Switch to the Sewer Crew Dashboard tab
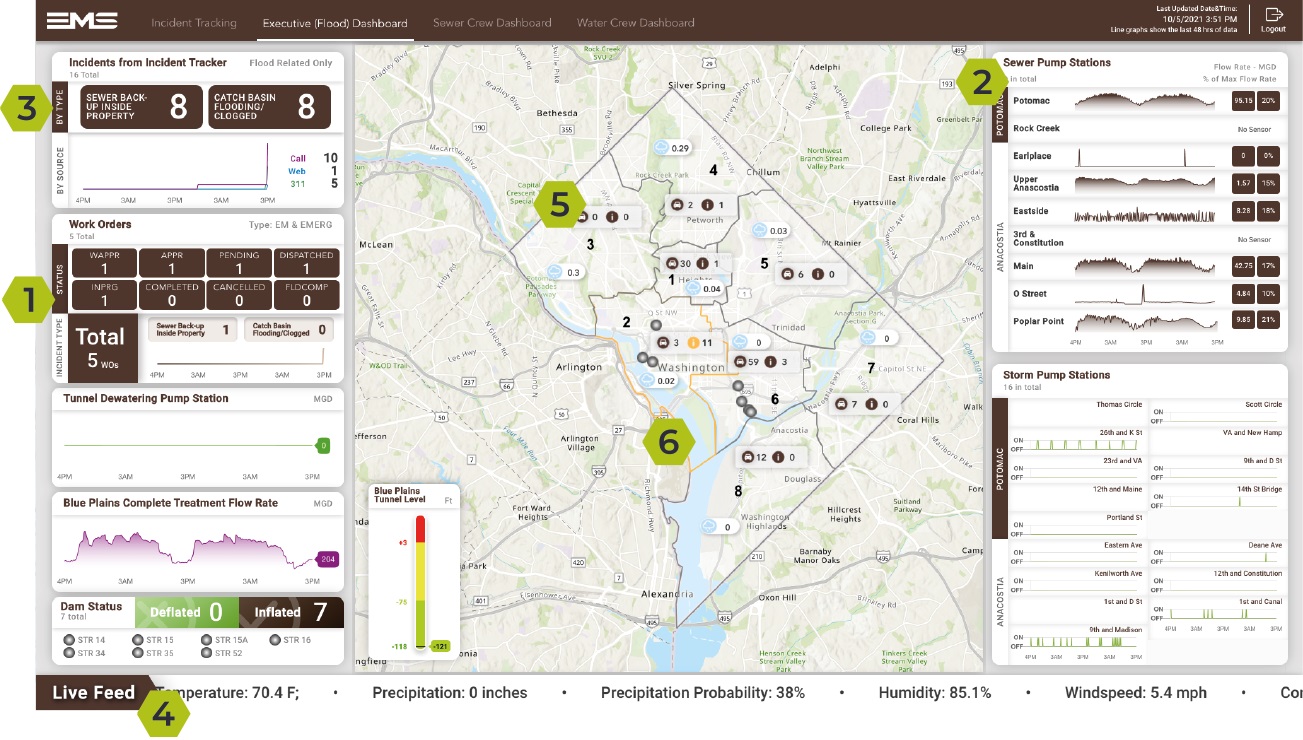This screenshot has height=740, width=1303. [x=492, y=22]
